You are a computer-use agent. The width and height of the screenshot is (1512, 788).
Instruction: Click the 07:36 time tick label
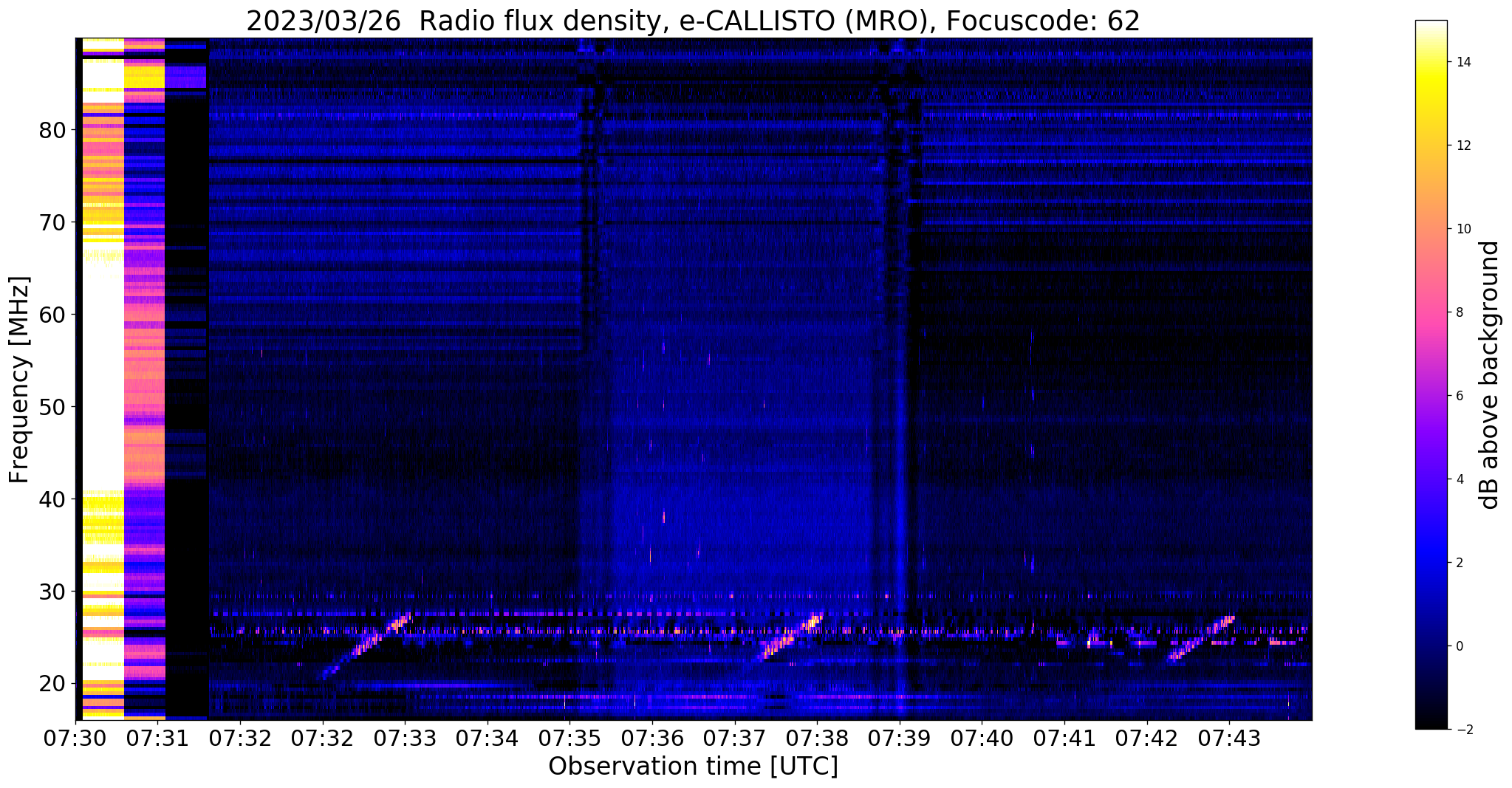pos(652,739)
